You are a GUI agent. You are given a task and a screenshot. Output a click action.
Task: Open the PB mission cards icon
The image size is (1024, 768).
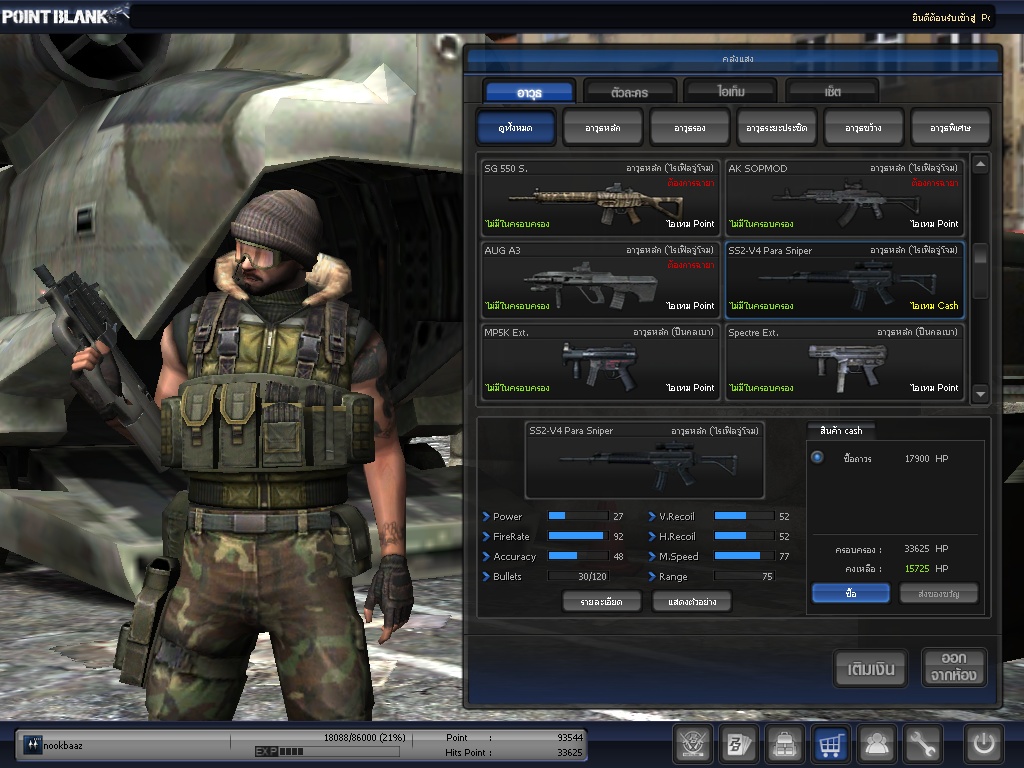click(739, 743)
